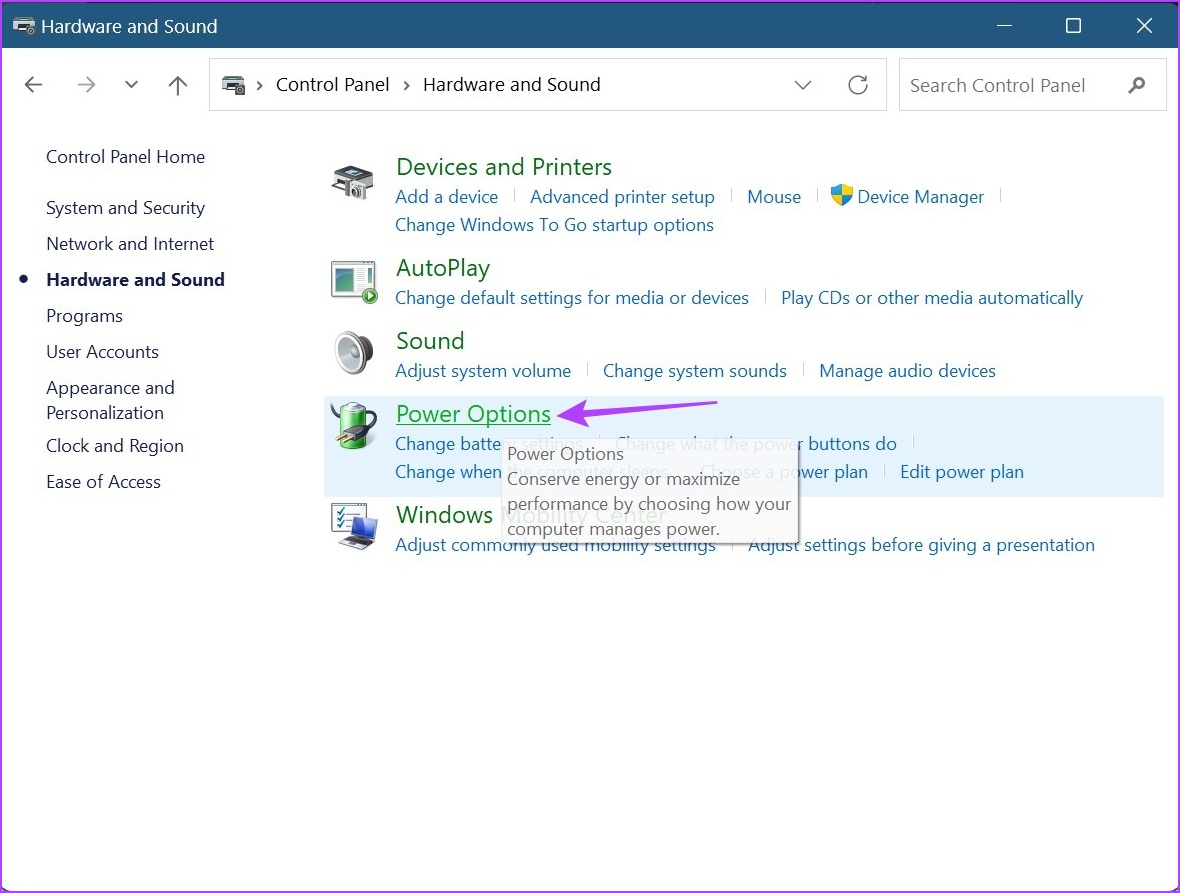Image resolution: width=1180 pixels, height=893 pixels.
Task: Minimize the Hardware and Sound window
Action: (1004, 26)
